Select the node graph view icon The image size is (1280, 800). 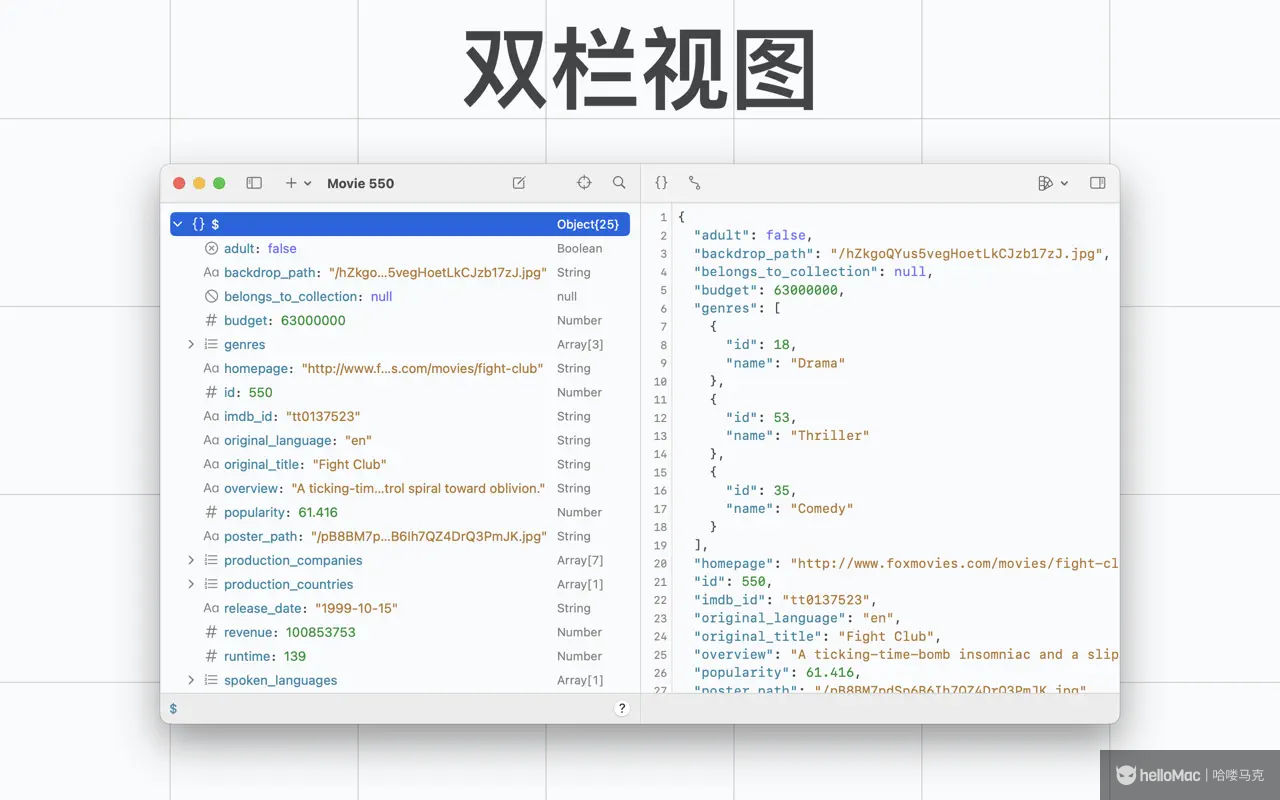pyautogui.click(x=694, y=183)
